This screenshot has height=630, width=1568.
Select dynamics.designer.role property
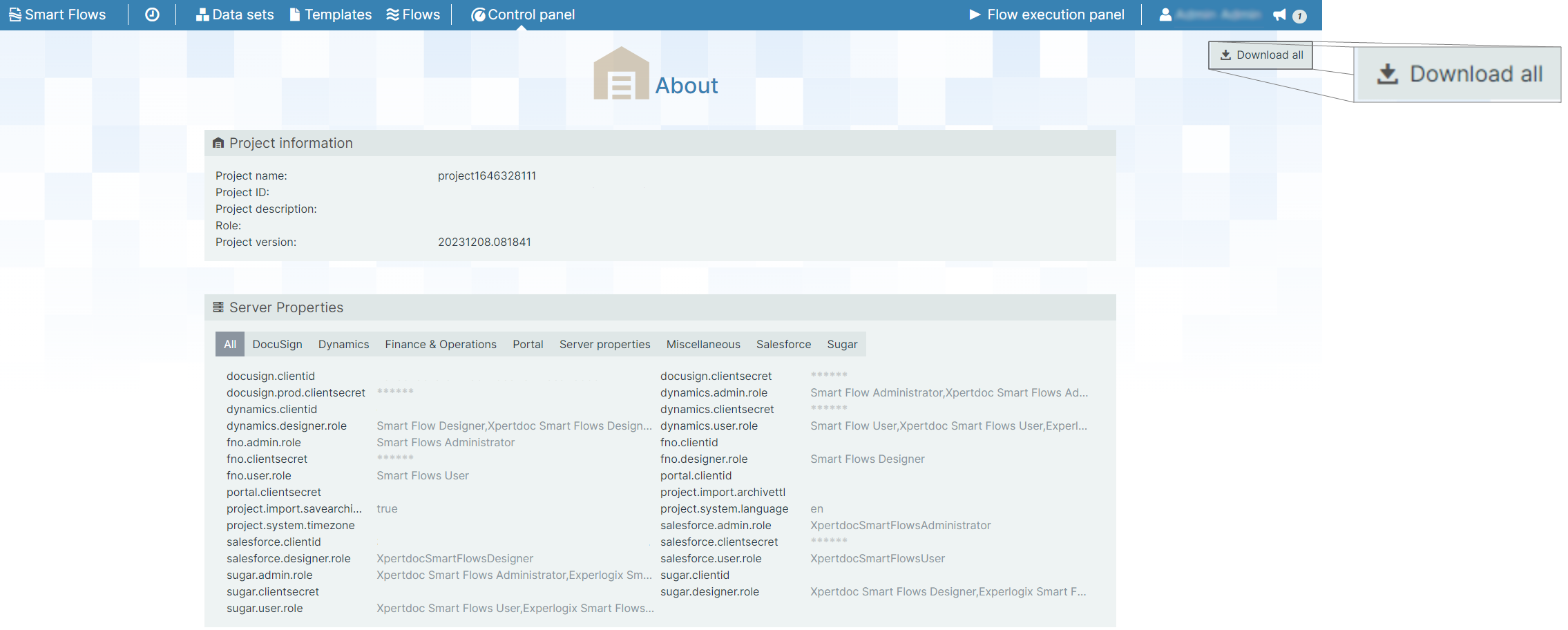coord(287,426)
